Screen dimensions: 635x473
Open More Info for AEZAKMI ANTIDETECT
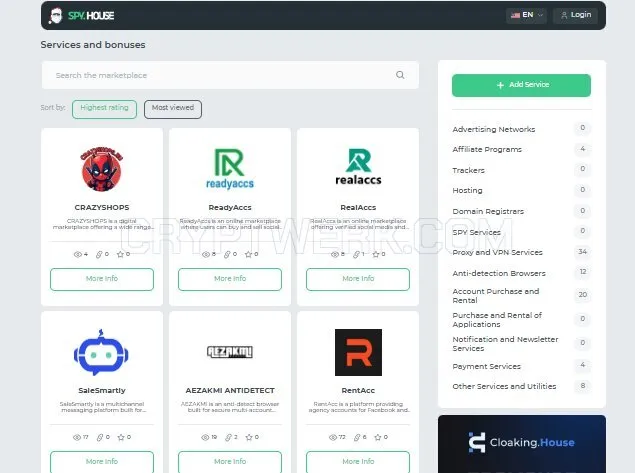click(230, 462)
